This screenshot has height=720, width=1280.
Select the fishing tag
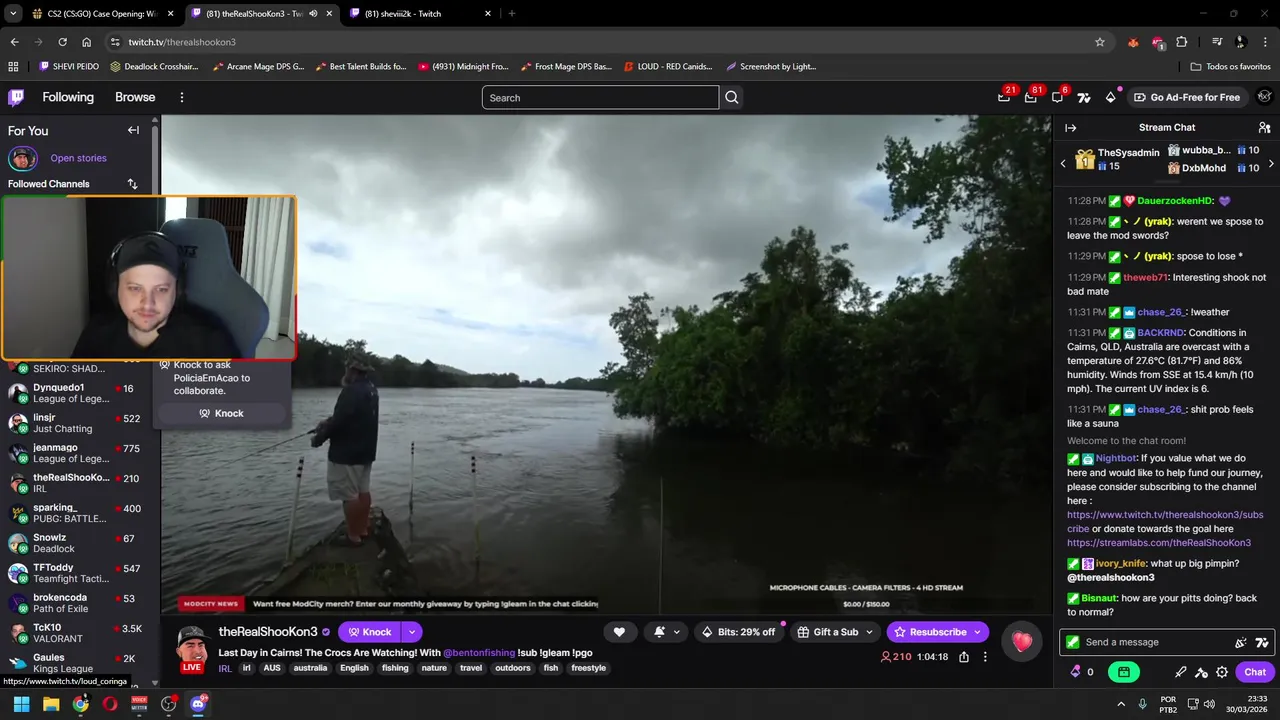[x=395, y=668]
